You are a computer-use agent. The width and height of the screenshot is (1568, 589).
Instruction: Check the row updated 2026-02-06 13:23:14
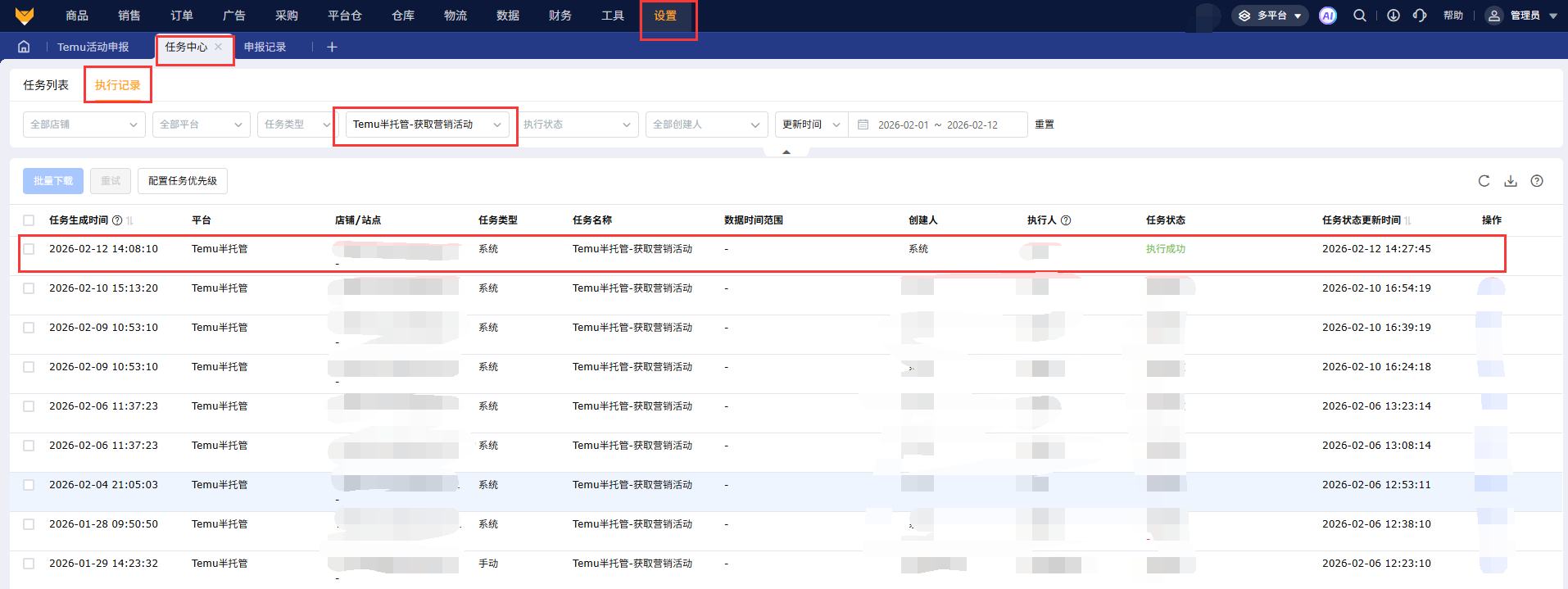(29, 406)
